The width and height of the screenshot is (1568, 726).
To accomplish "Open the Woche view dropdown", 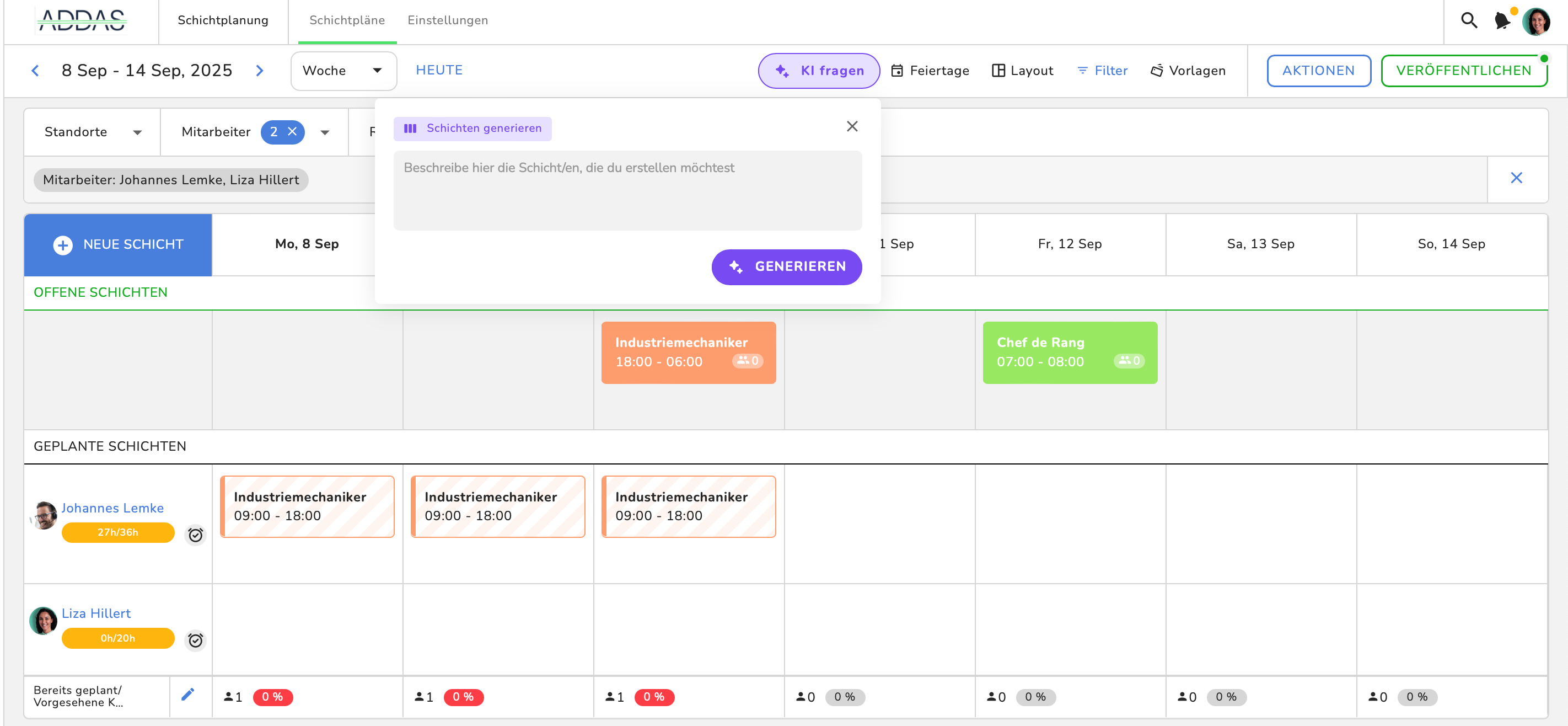I will [x=343, y=71].
